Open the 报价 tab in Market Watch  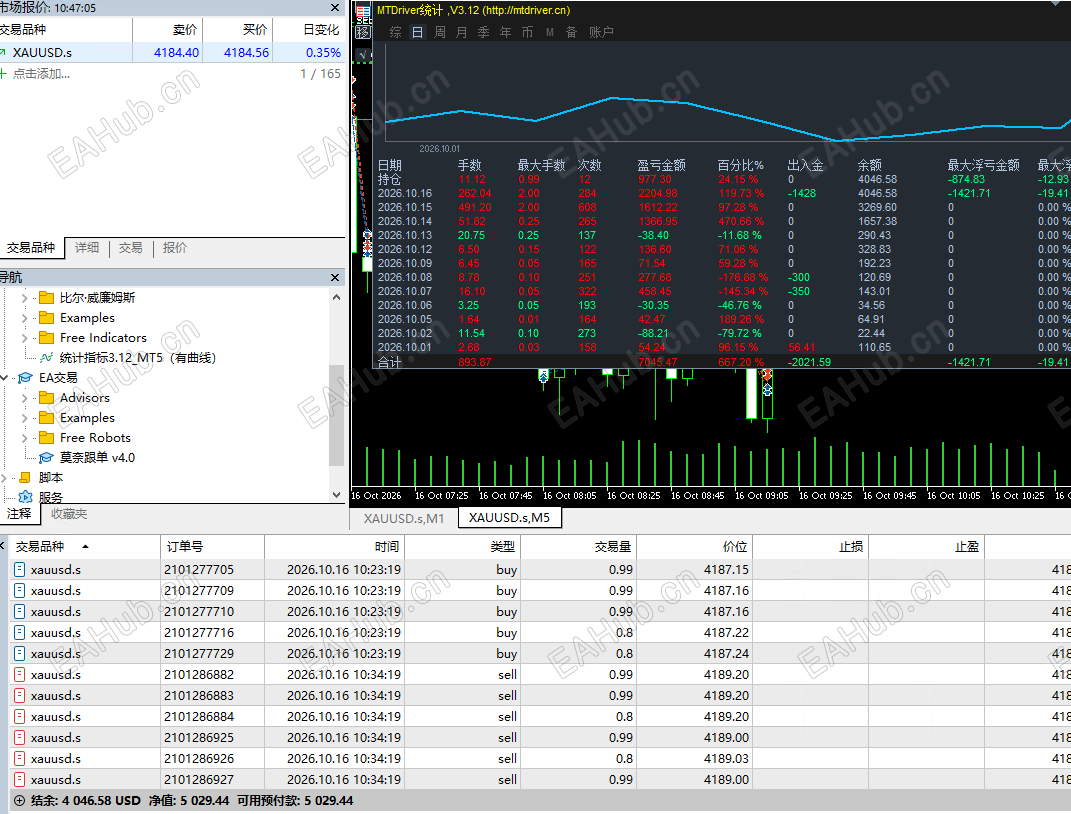175,248
